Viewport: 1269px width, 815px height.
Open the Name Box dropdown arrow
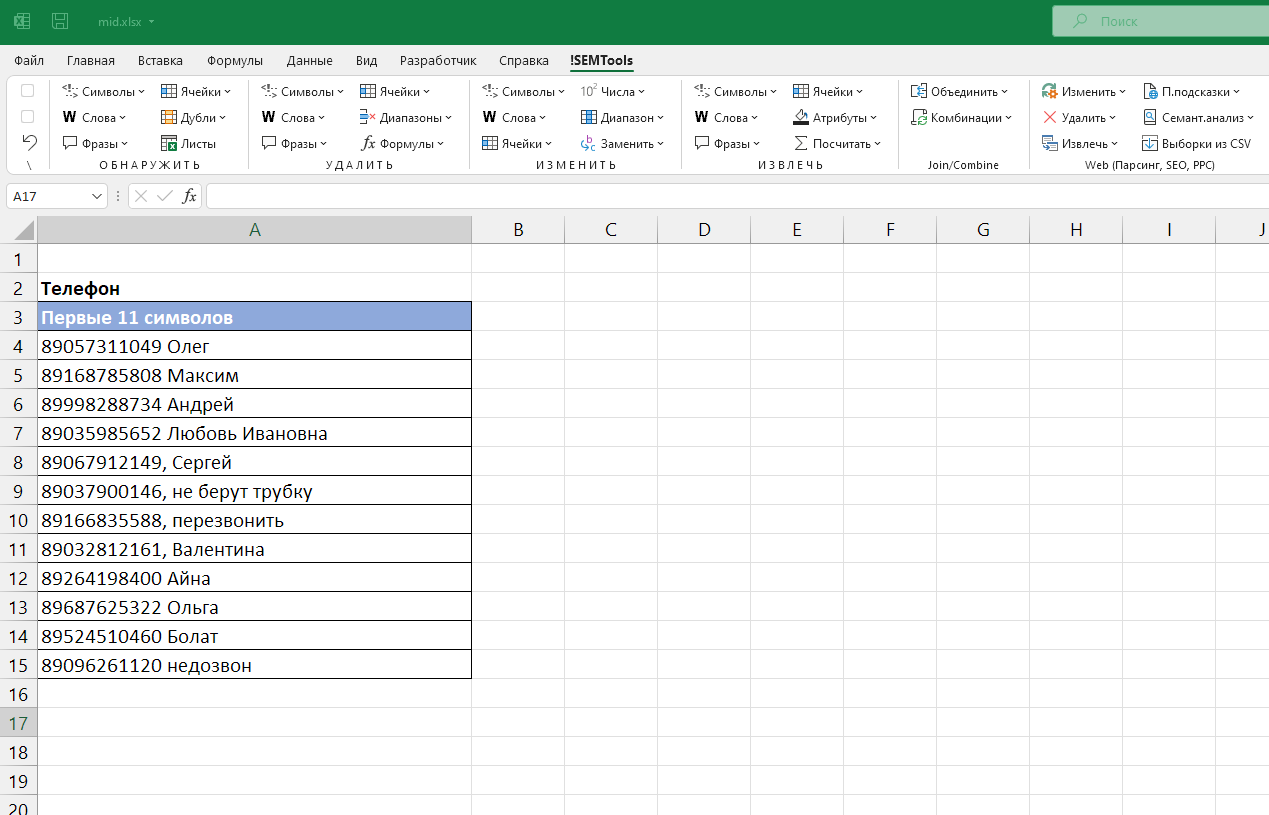pyautogui.click(x=97, y=197)
